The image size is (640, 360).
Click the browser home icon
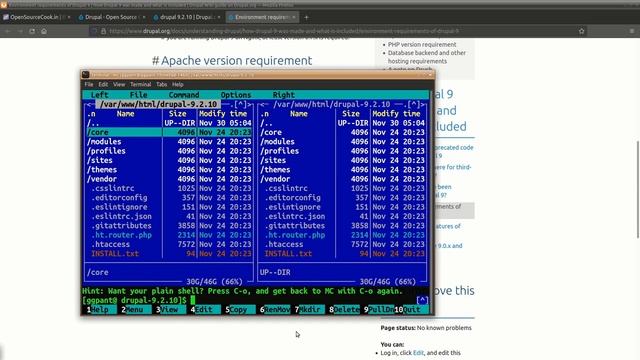(x=44, y=31)
